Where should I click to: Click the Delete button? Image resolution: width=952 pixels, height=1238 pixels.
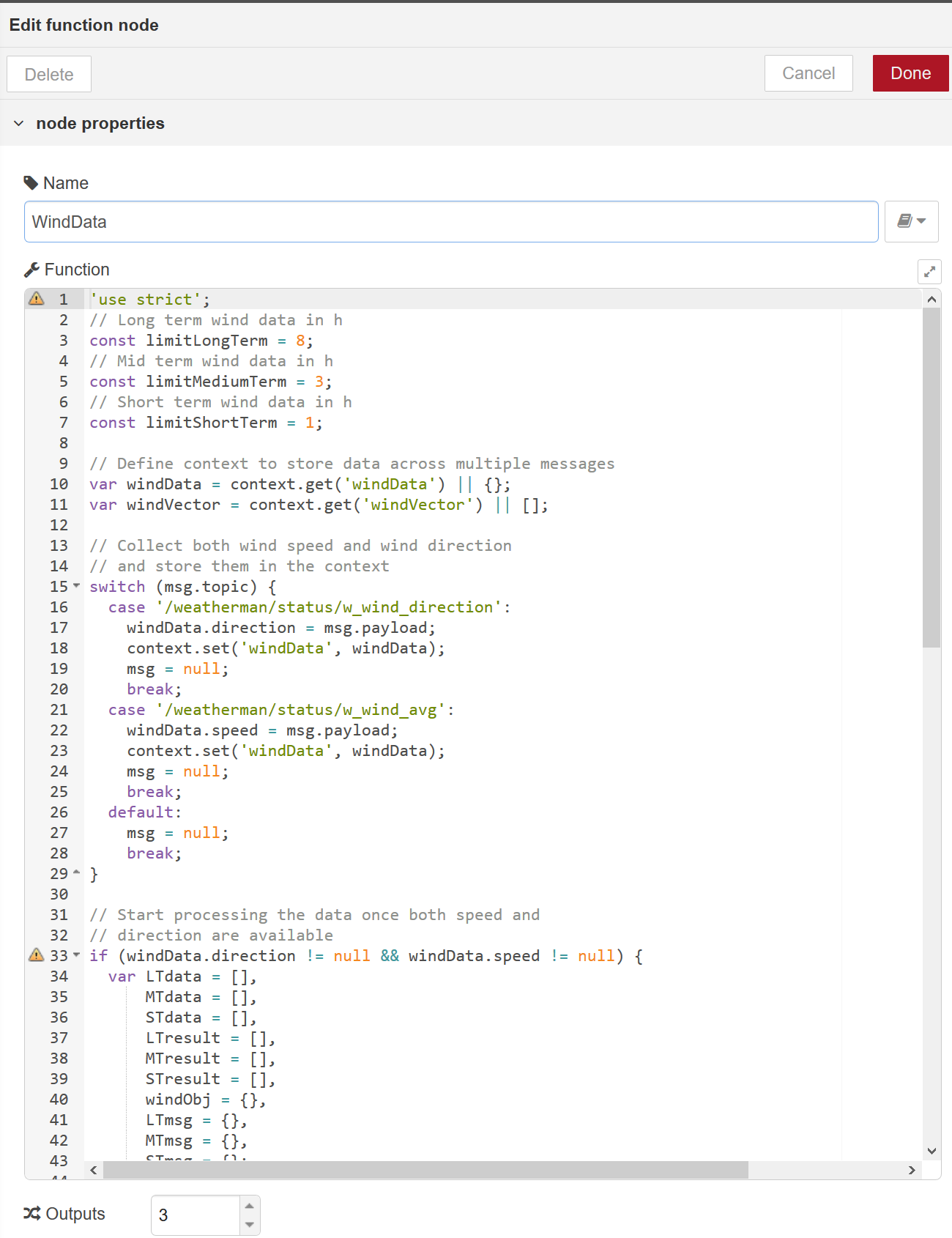pos(49,74)
